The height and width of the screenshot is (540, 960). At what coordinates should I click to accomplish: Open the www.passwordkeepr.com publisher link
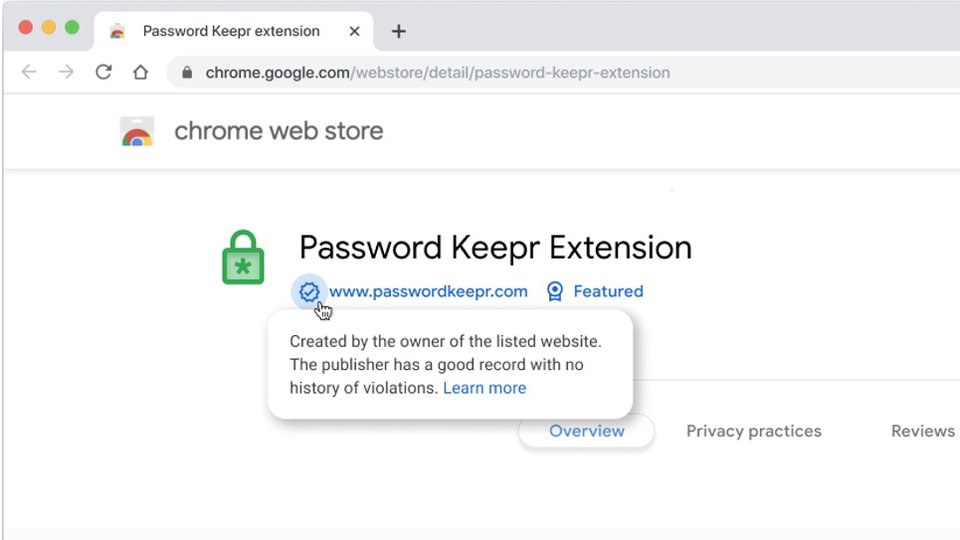[x=428, y=291]
